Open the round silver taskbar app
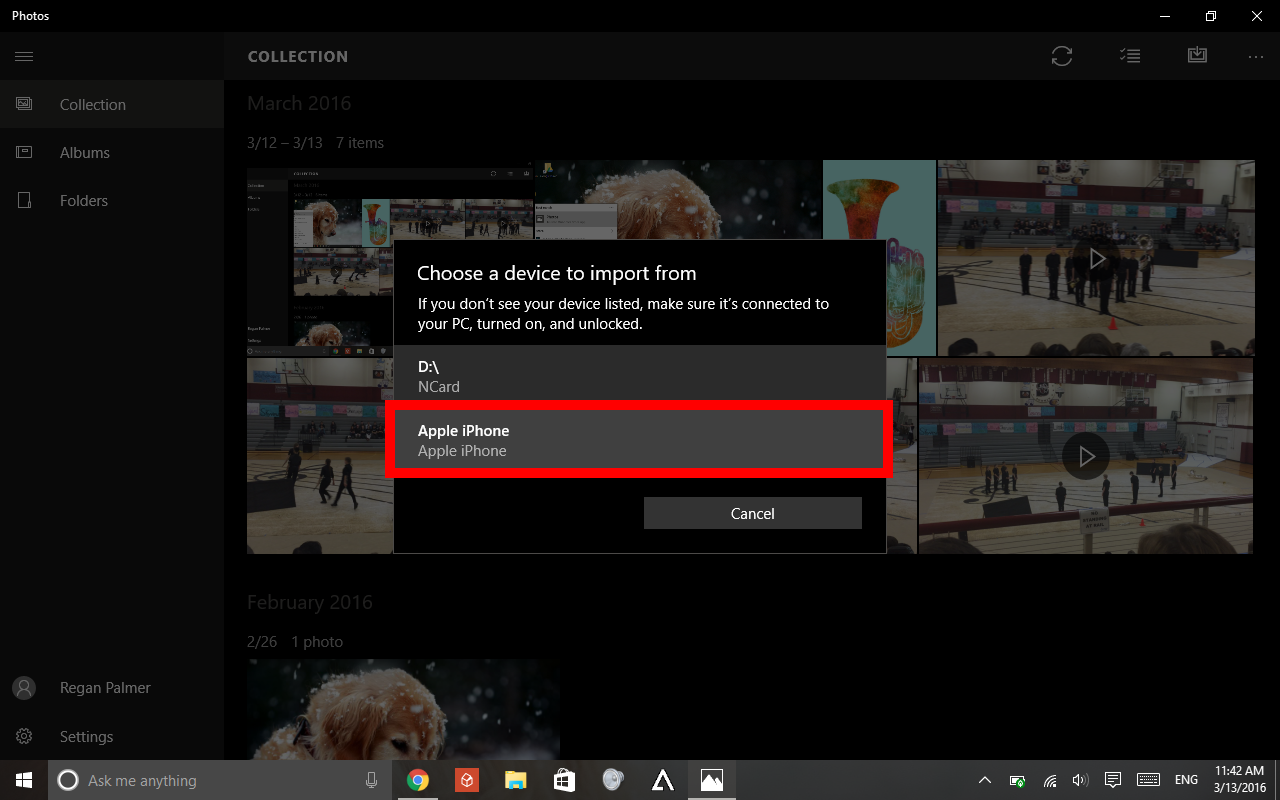This screenshot has height=800, width=1280. point(613,780)
